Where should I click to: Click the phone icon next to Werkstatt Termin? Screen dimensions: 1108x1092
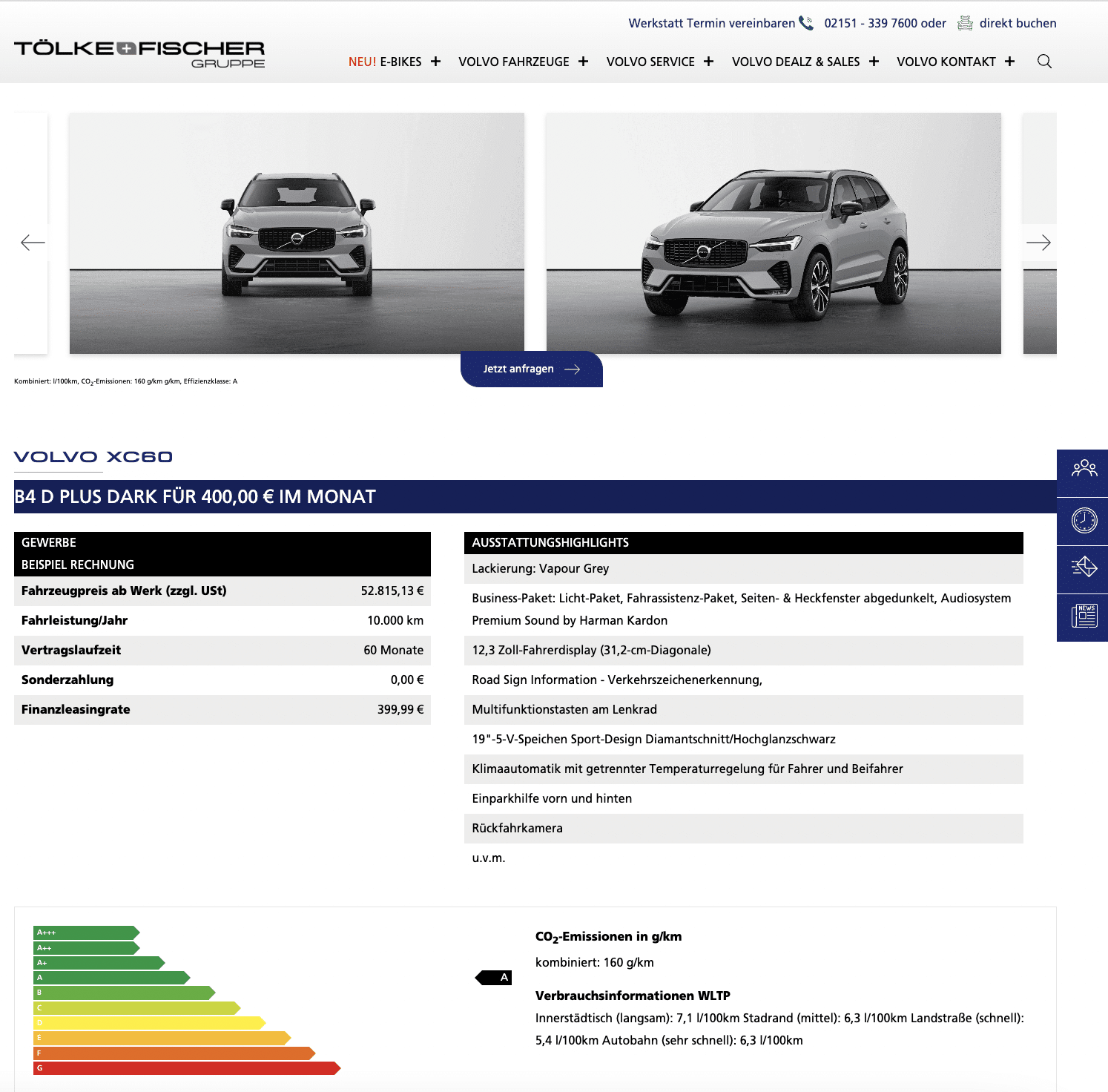806,23
